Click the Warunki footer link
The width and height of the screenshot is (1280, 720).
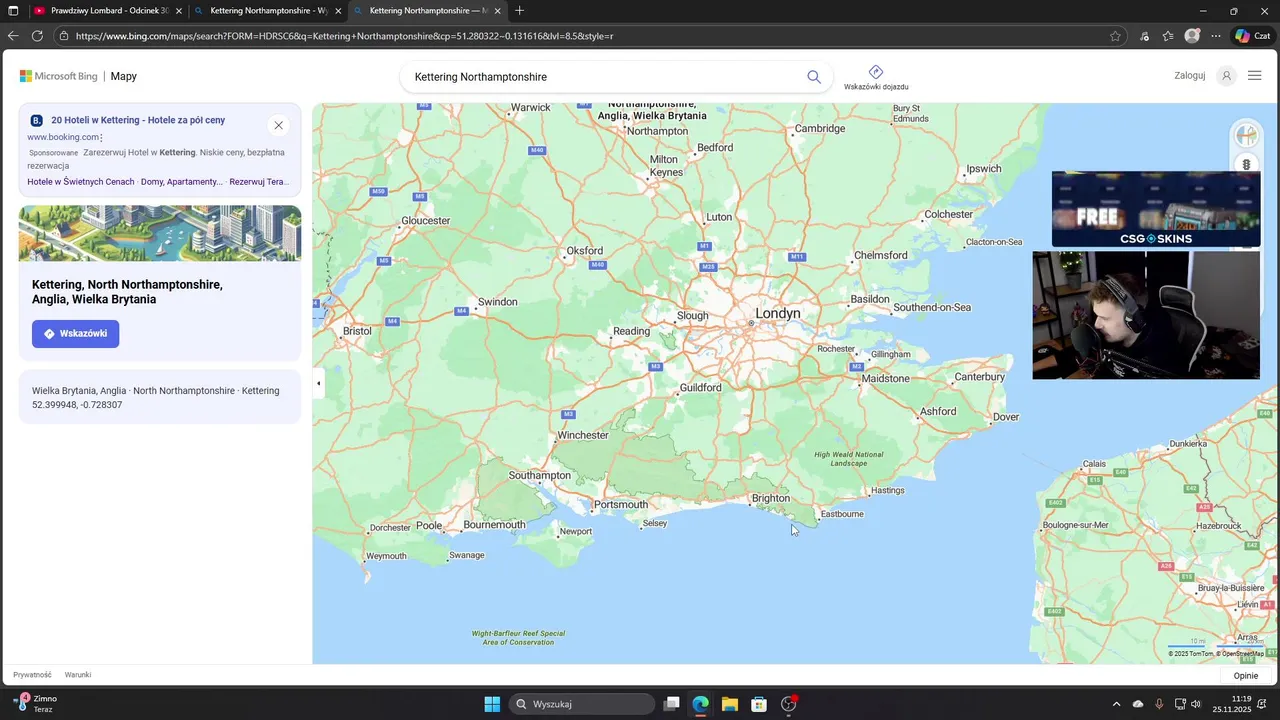point(78,675)
